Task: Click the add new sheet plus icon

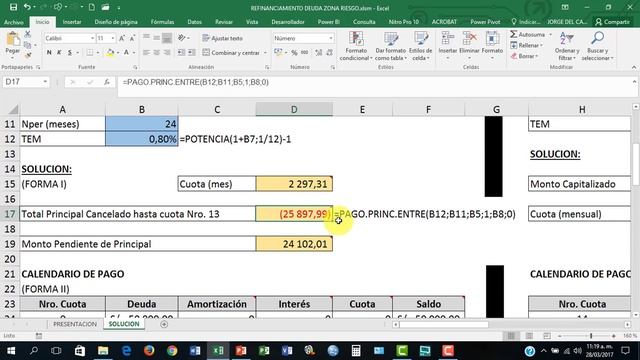Action: tap(164, 324)
